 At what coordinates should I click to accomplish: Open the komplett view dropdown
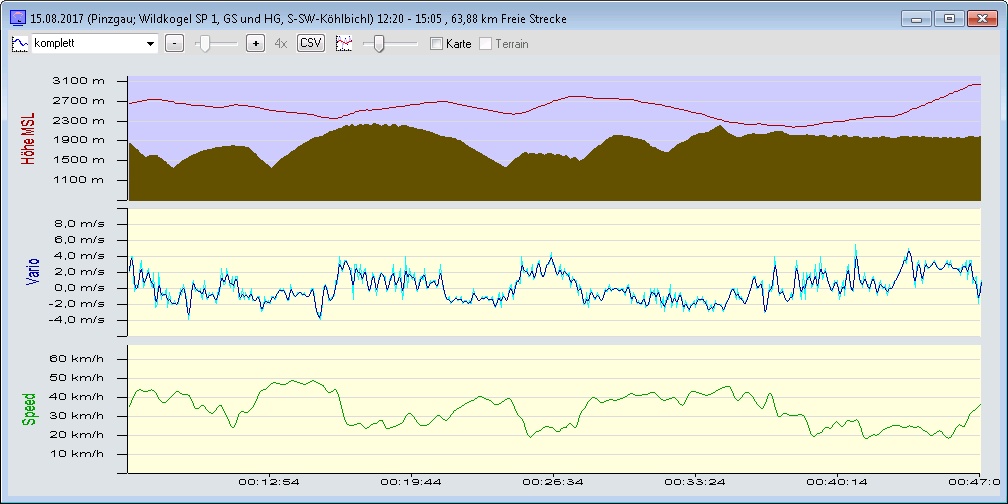[x=151, y=44]
